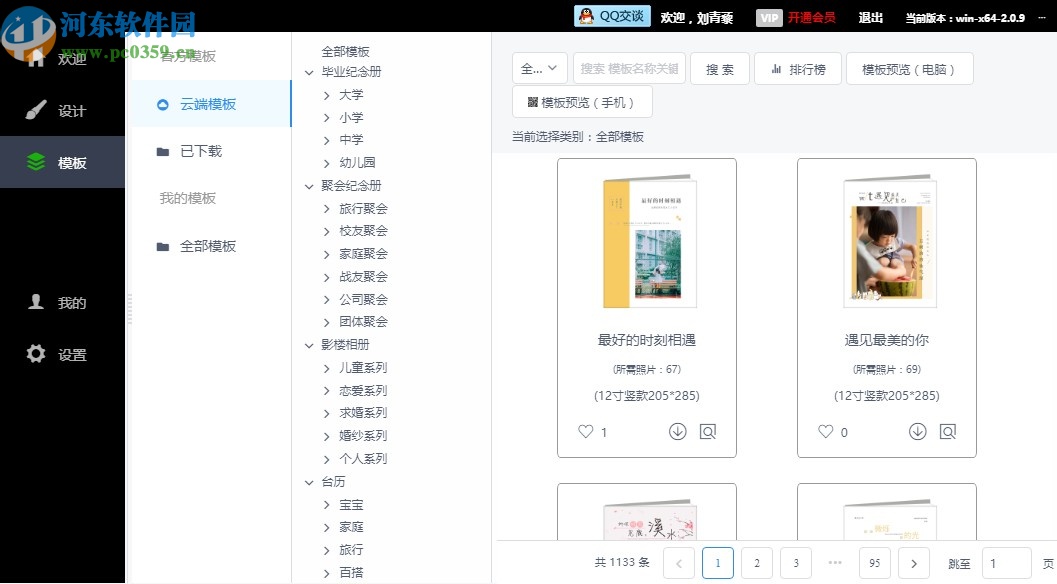Like 最好的时刻相遇 using its heart toggle
This screenshot has width=1057, height=584.
click(x=586, y=431)
